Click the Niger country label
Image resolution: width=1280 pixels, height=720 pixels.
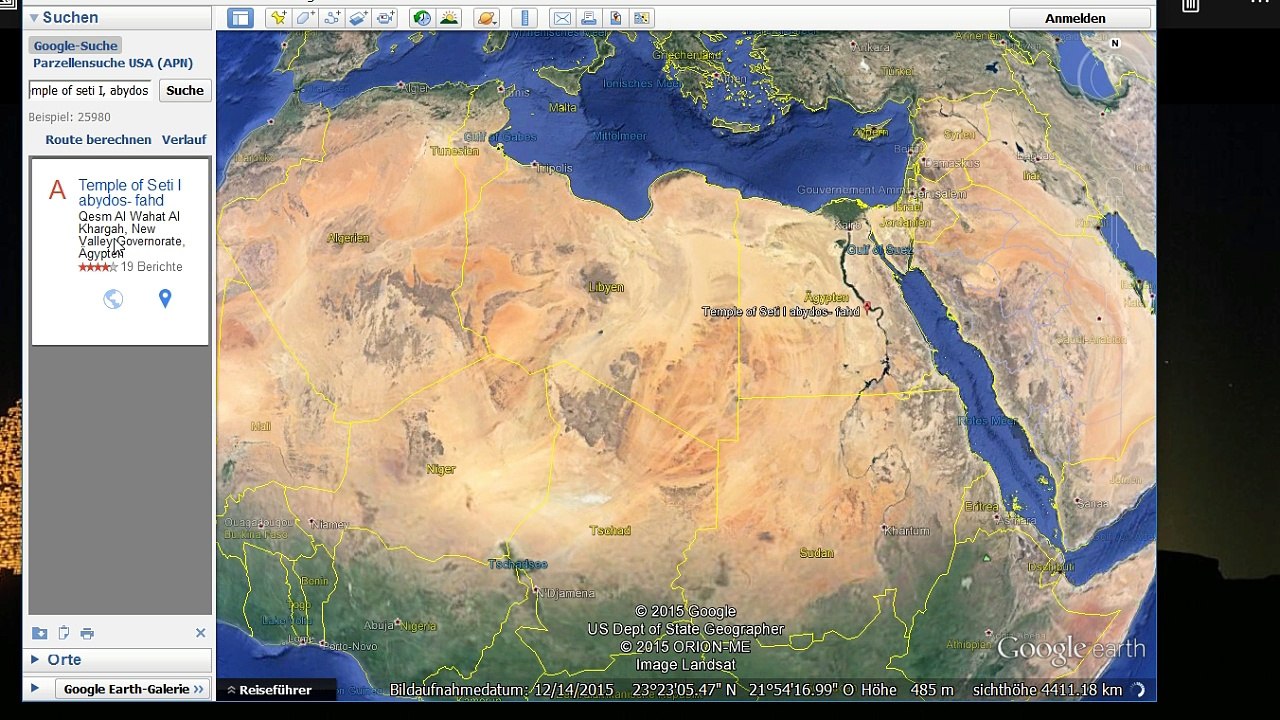tap(441, 469)
